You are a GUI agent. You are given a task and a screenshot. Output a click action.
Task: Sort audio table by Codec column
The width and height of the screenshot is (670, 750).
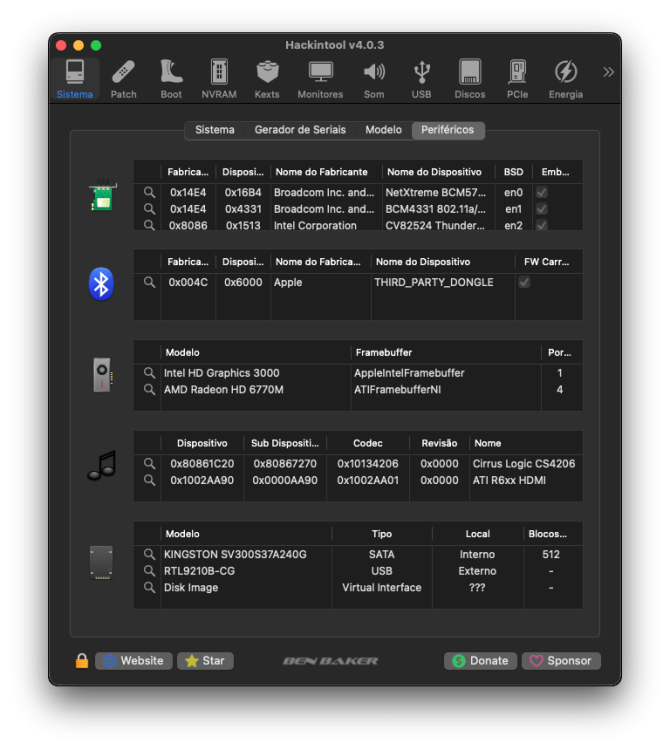click(368, 443)
